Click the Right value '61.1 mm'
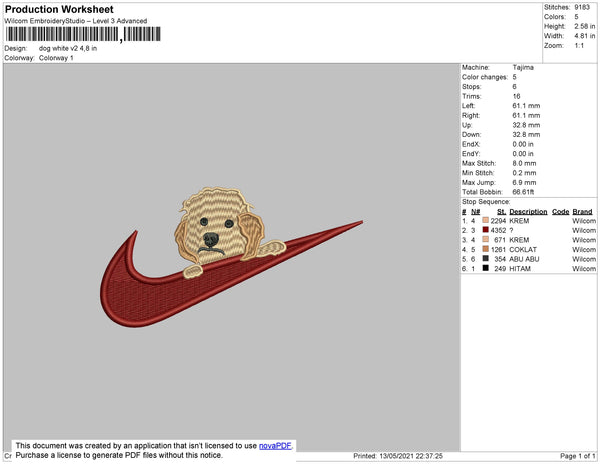The height and width of the screenshot is (464, 600). point(526,116)
